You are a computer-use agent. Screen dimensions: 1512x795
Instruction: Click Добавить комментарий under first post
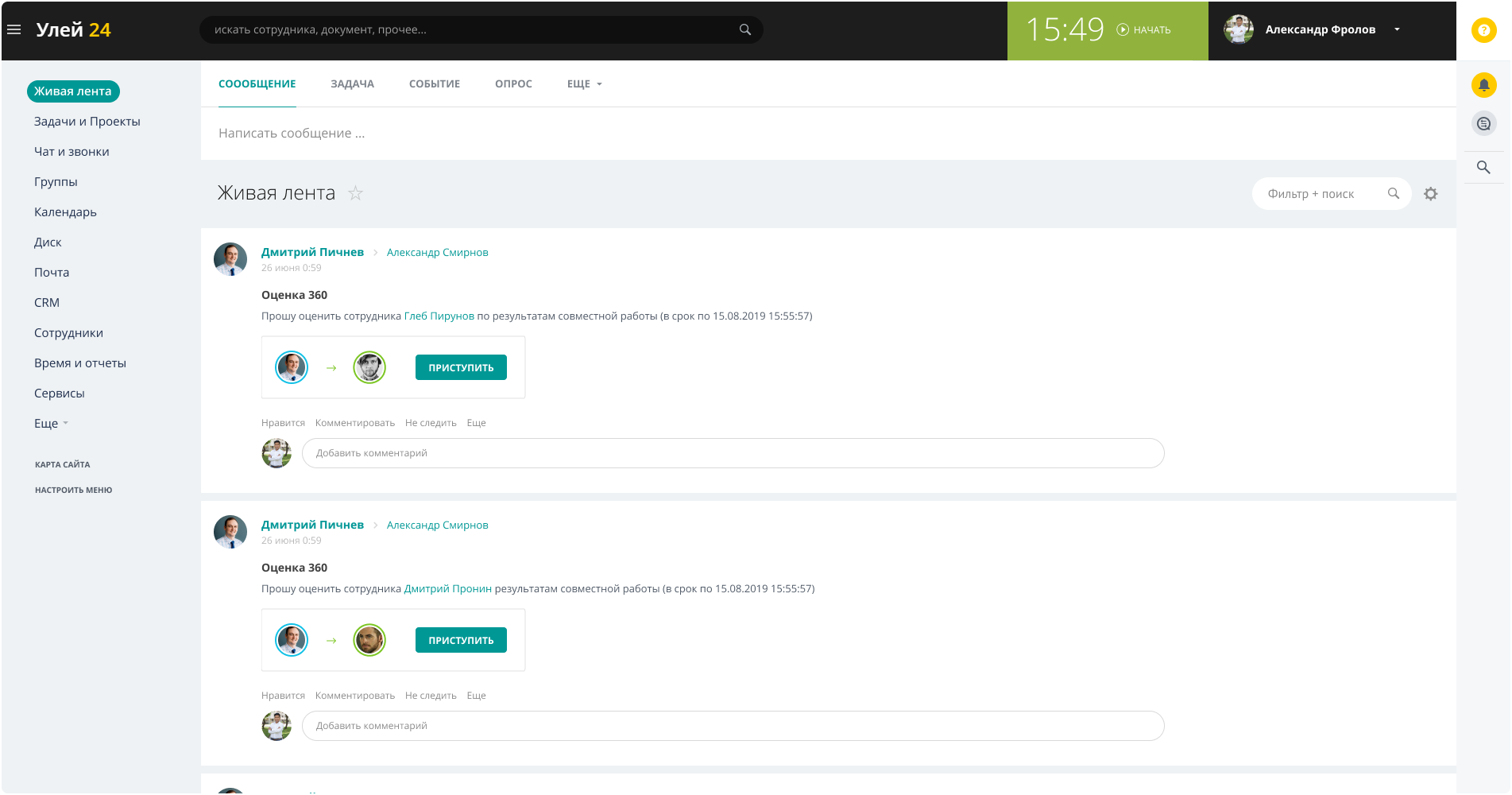733,453
